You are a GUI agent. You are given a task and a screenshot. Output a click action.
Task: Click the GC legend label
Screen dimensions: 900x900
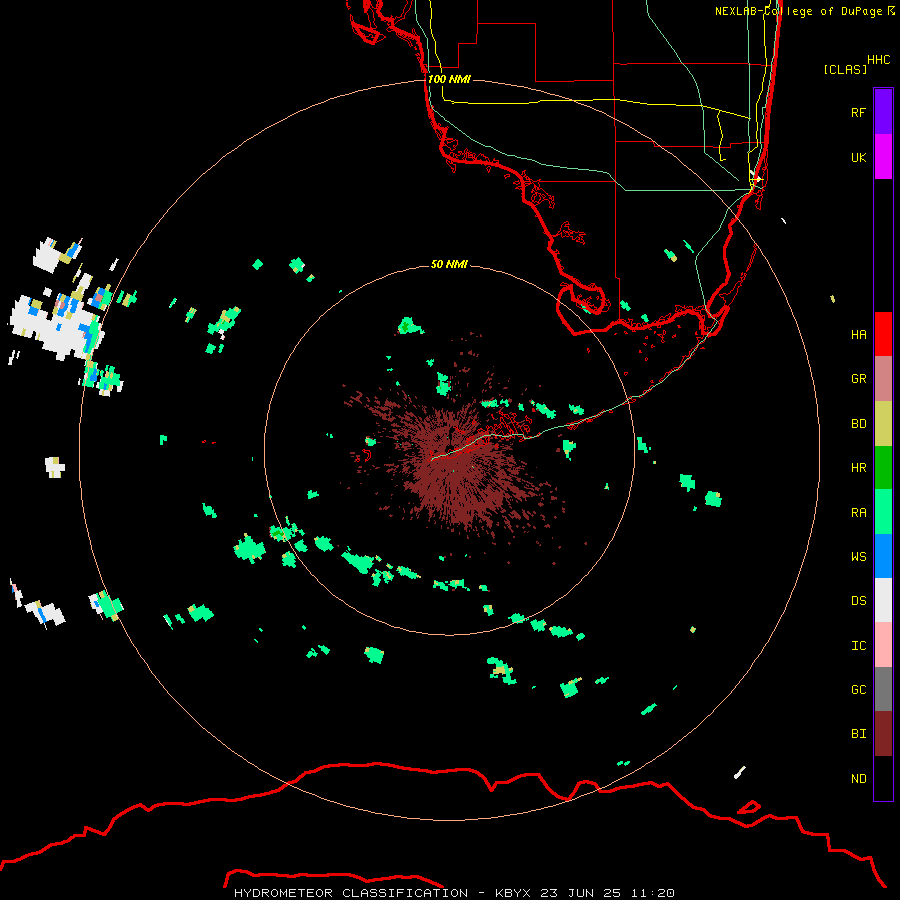click(858, 690)
